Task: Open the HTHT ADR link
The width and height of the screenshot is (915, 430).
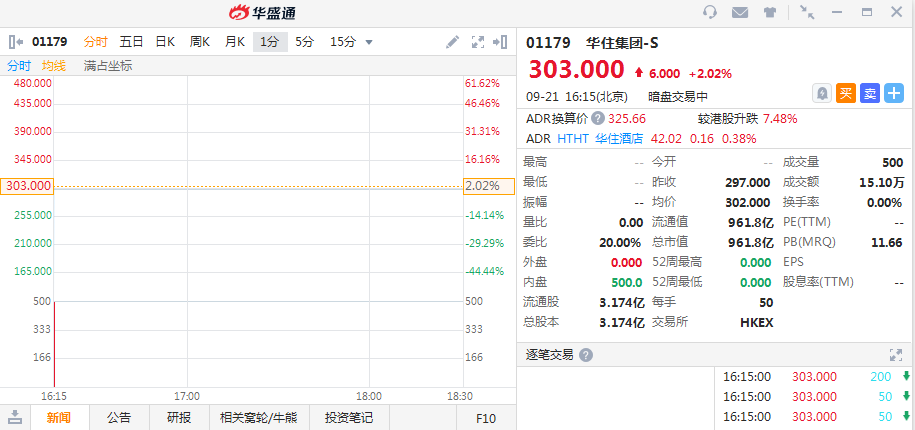Action: pos(573,139)
